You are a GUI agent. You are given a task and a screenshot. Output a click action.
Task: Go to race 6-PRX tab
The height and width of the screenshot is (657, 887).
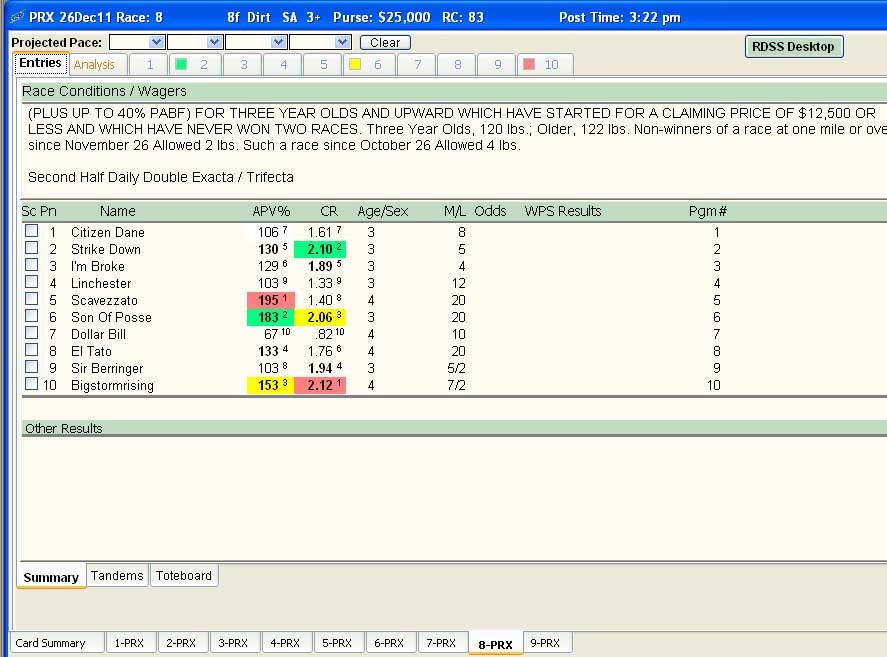(x=389, y=643)
